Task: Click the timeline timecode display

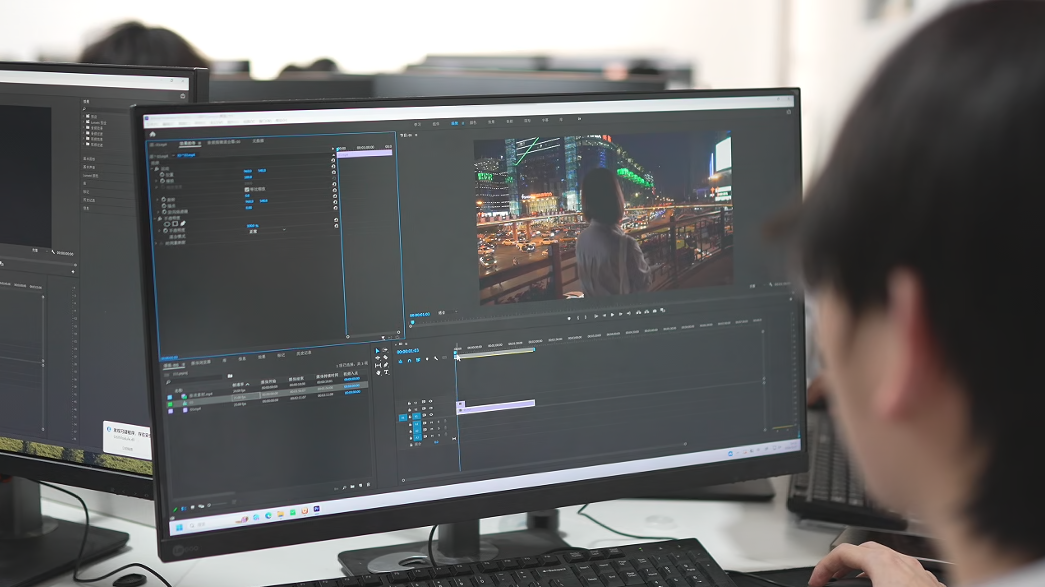Action: pos(407,351)
